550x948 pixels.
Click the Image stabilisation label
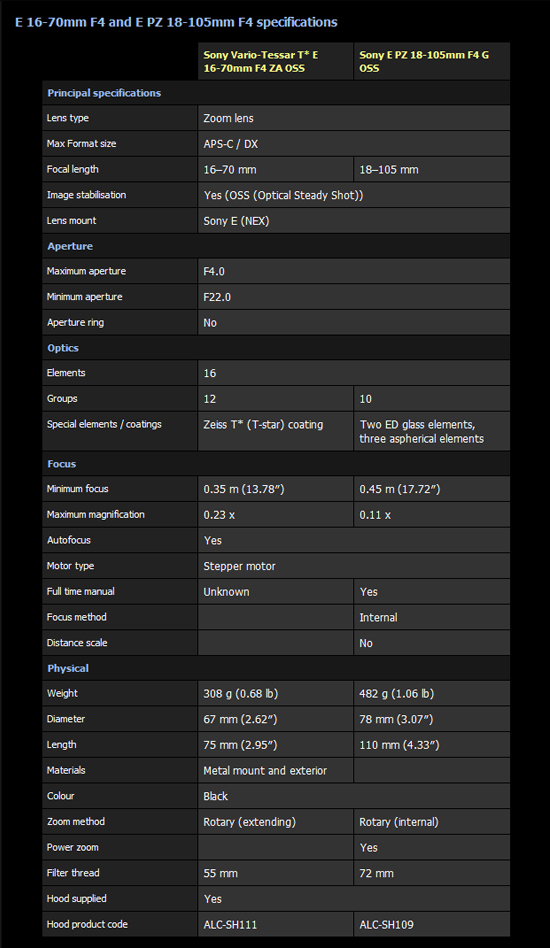point(86,195)
